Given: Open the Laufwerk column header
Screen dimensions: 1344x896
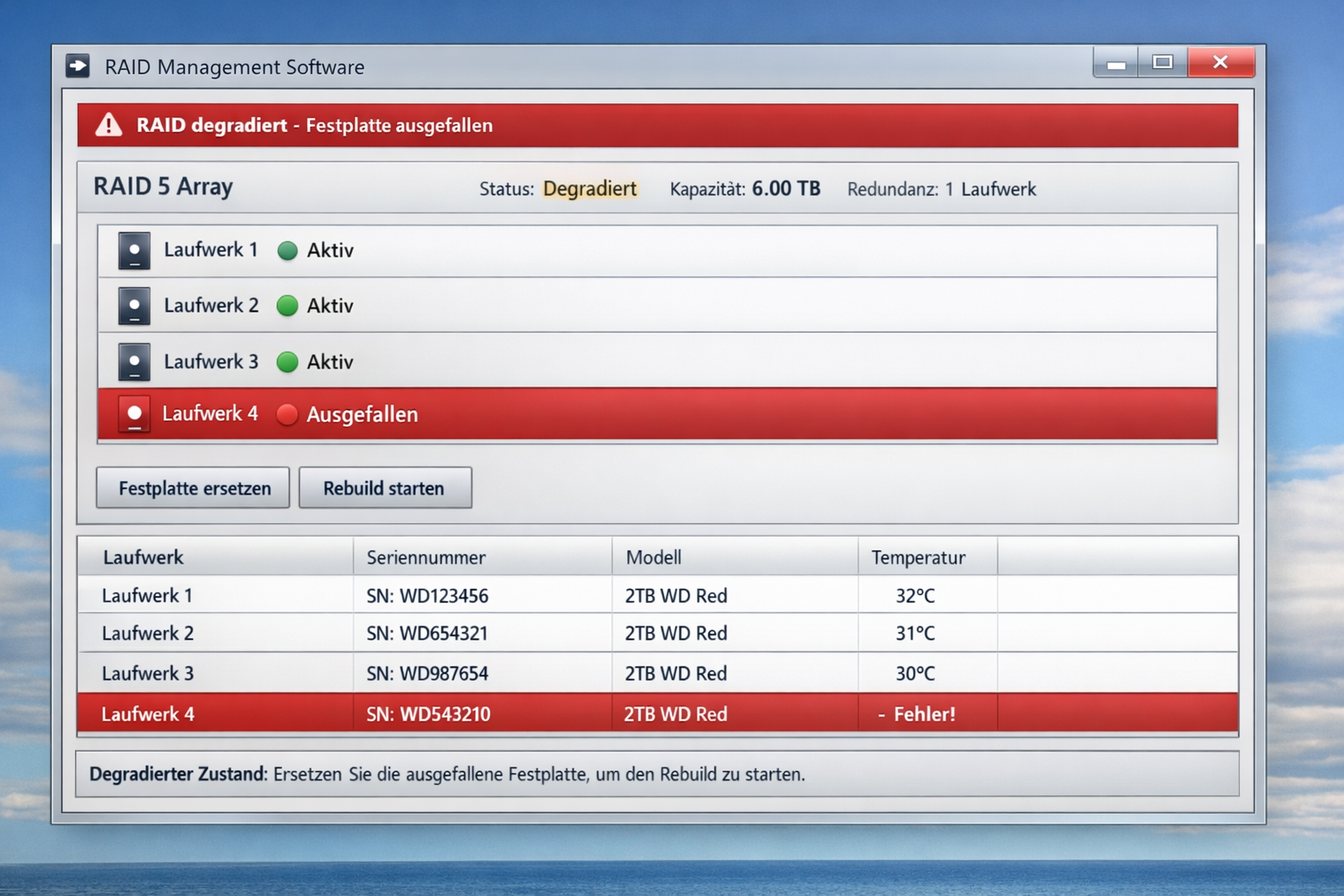Looking at the screenshot, I should click(144, 556).
